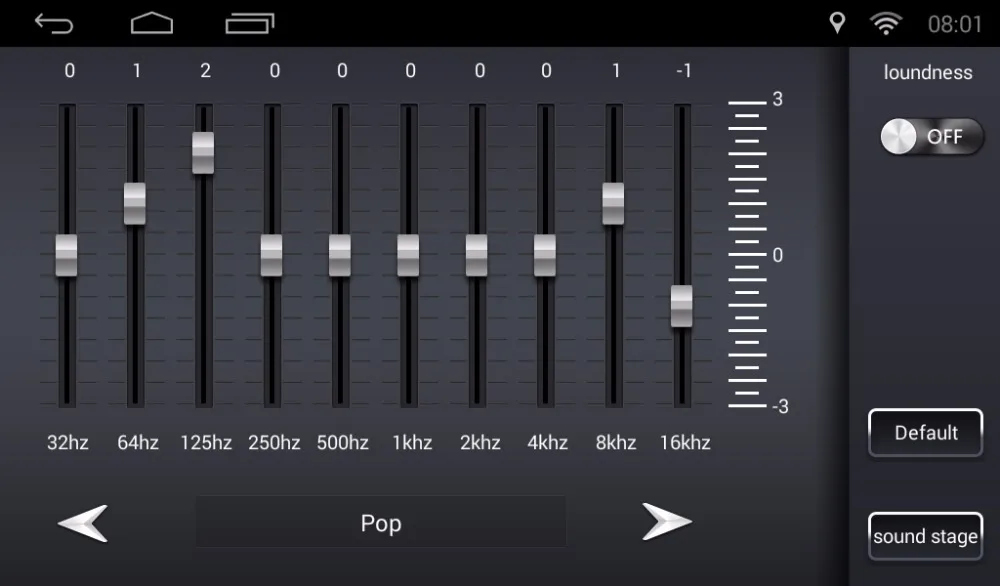
Task: Select previous preset with left arrow
Action: pyautogui.click(x=83, y=523)
